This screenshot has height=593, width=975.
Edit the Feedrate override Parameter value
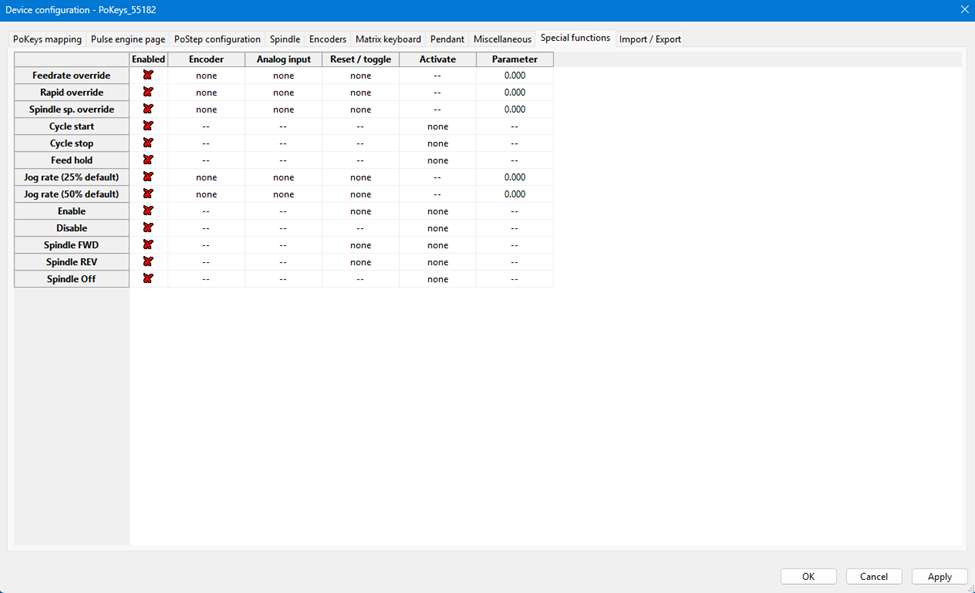point(514,76)
